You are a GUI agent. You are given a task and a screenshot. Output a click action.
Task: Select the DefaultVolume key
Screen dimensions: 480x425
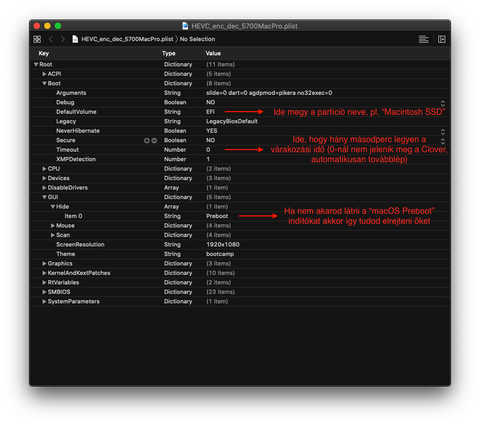tap(76, 112)
